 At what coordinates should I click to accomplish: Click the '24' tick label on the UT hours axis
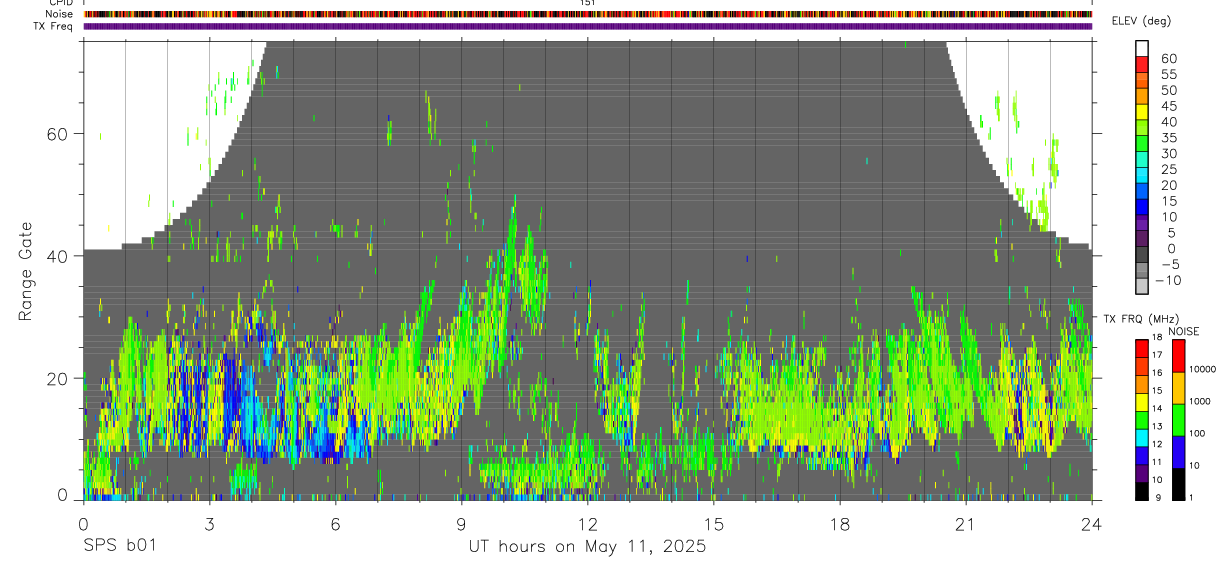1091,523
